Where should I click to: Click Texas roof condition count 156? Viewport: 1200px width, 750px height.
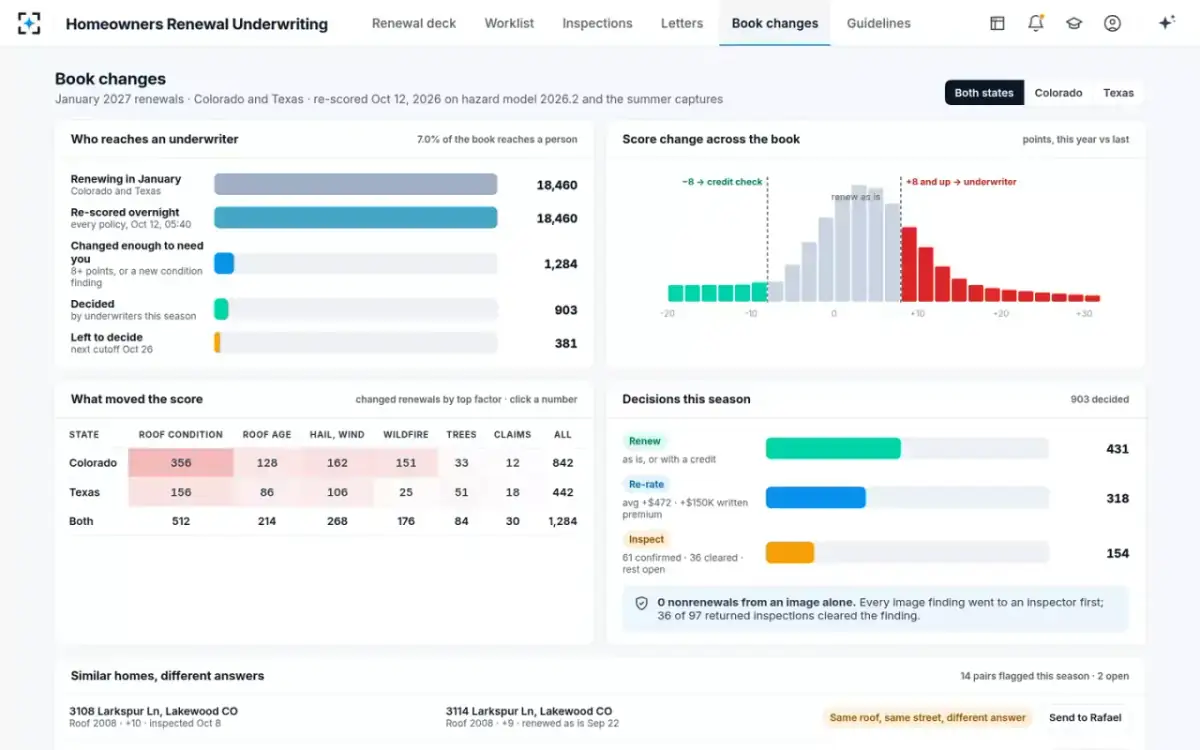[x=181, y=492]
